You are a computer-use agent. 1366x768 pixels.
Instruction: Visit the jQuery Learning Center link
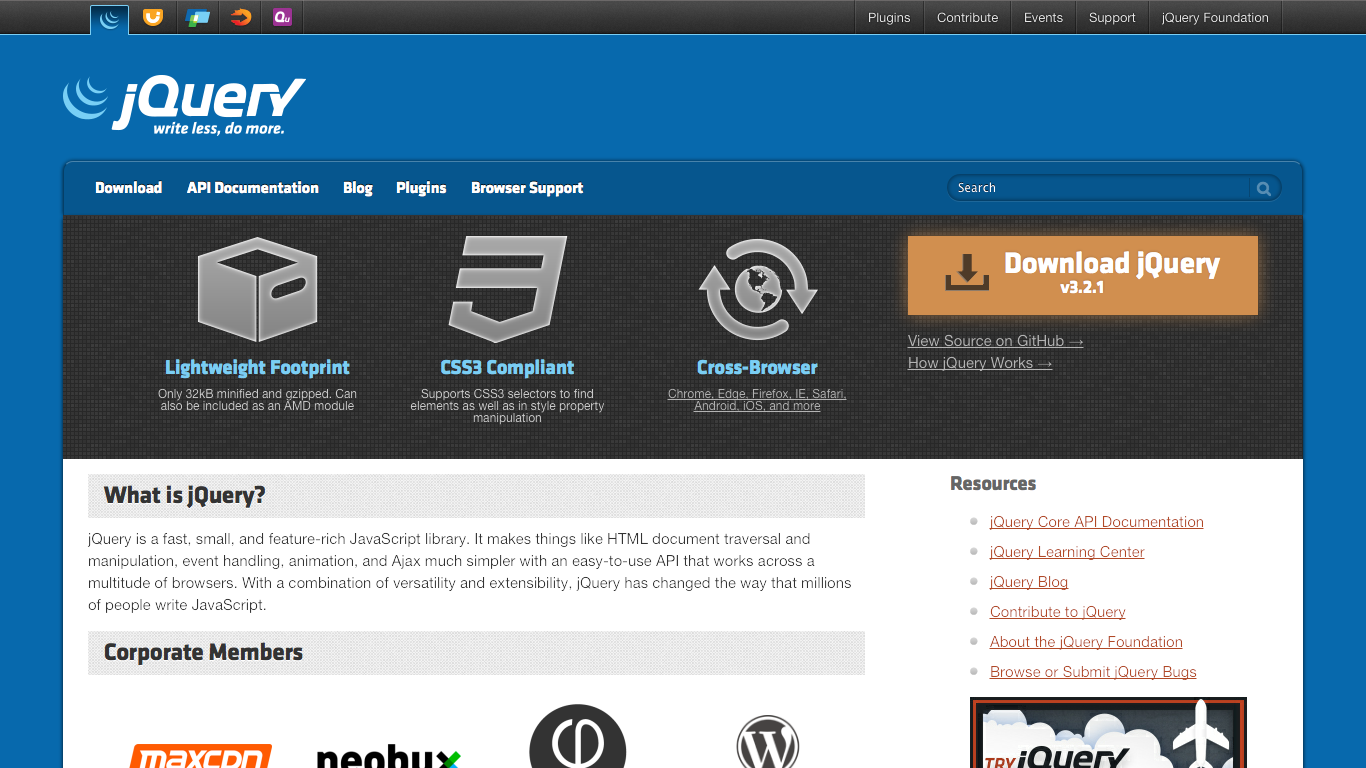tap(1067, 551)
